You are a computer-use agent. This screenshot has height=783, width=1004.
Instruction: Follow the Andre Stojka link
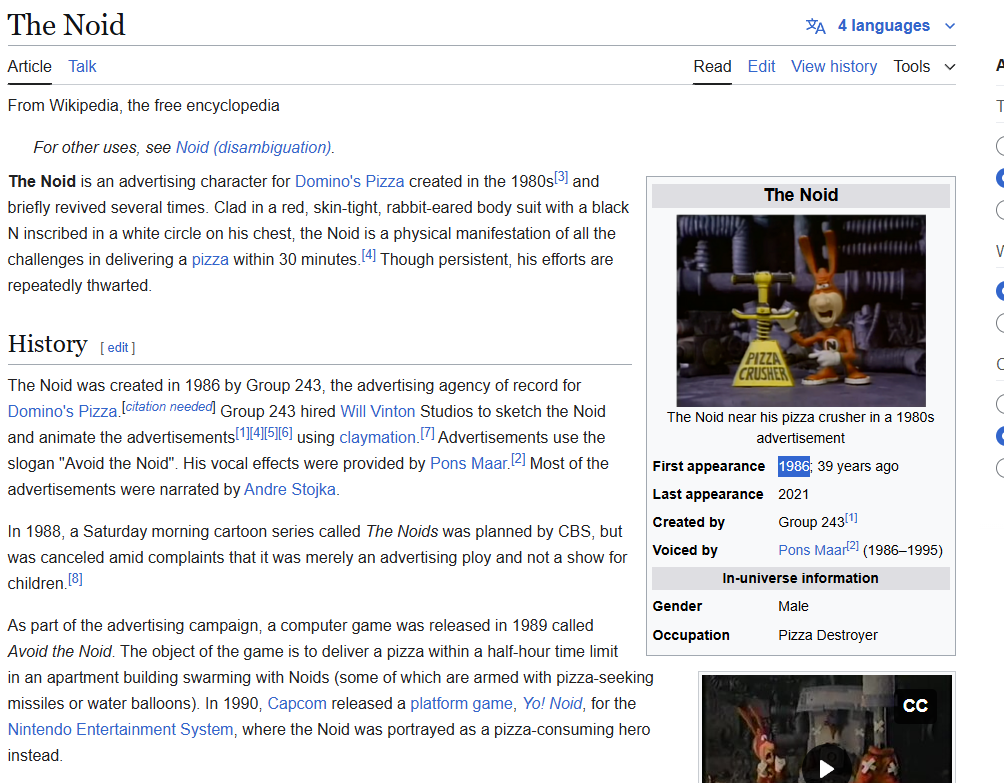[290, 490]
